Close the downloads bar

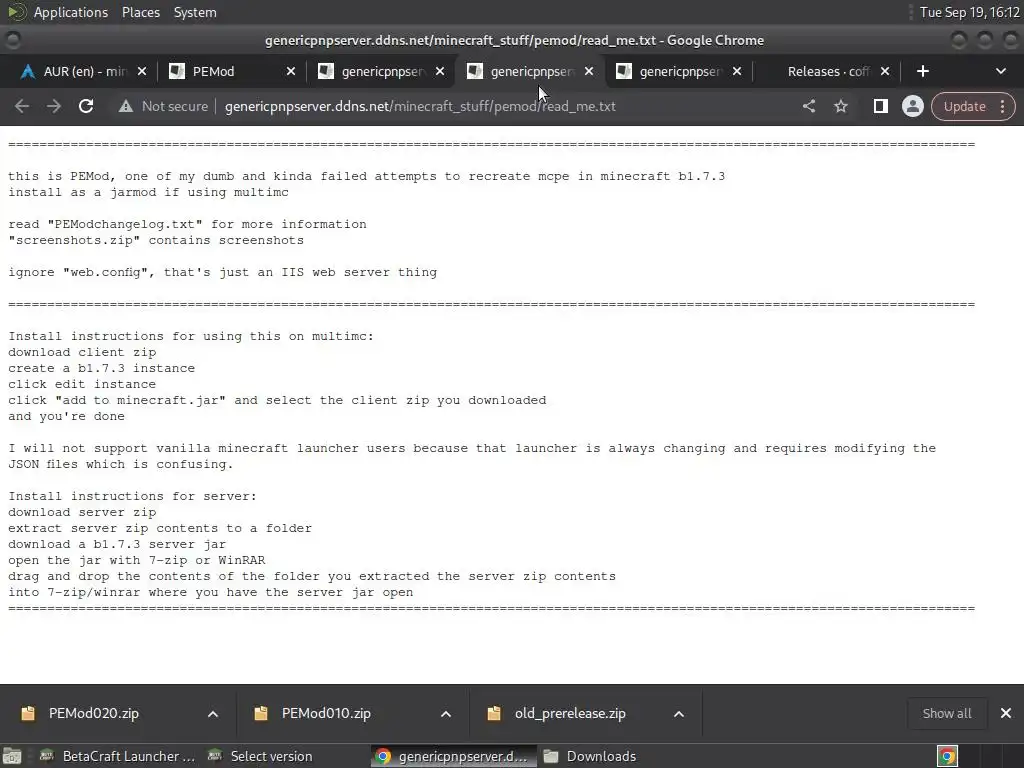tap(1006, 713)
